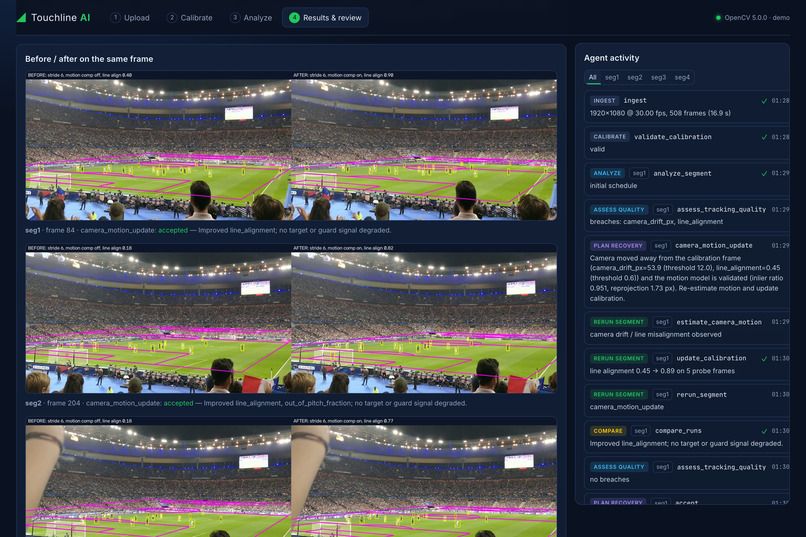The image size is (806, 537).
Task: Click 'breaches: camera_drift_px, line_alignment' text
Action: tap(656, 222)
